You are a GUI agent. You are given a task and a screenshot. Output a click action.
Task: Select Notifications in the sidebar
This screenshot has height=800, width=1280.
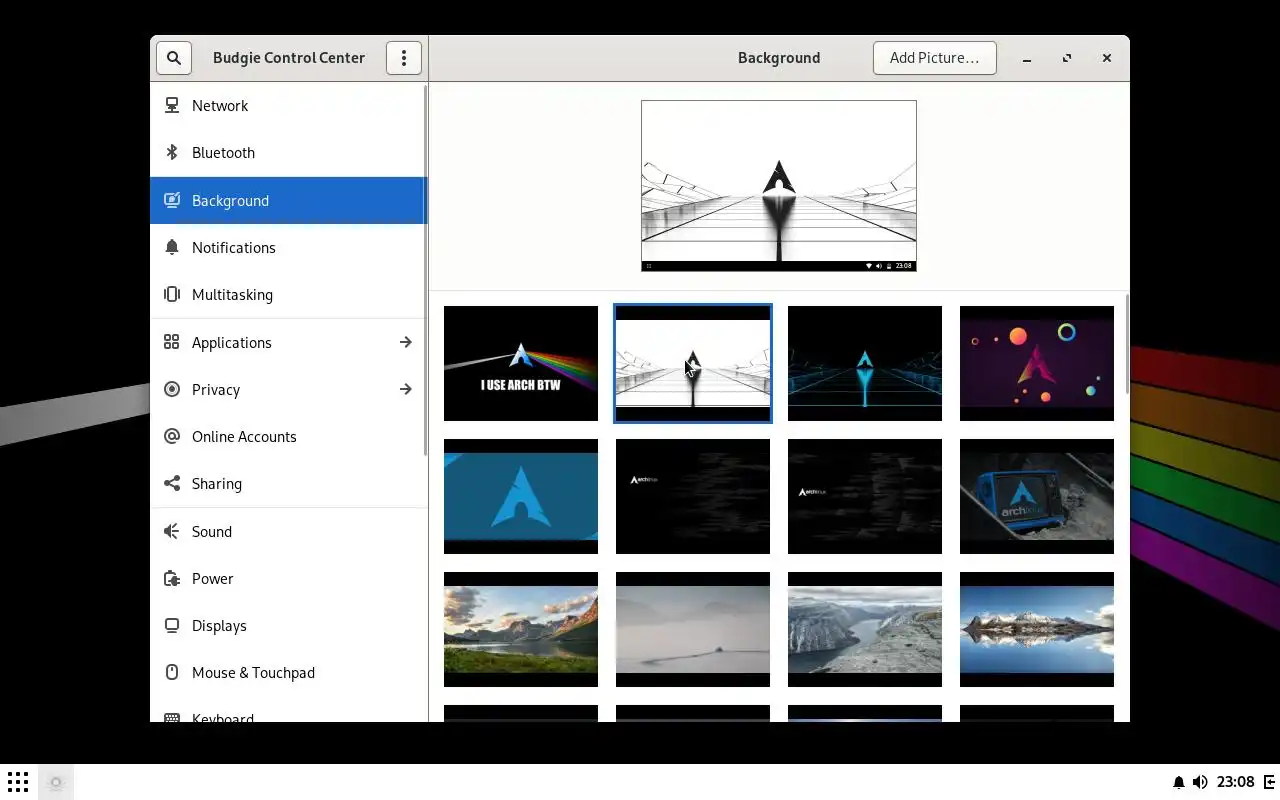pos(289,247)
